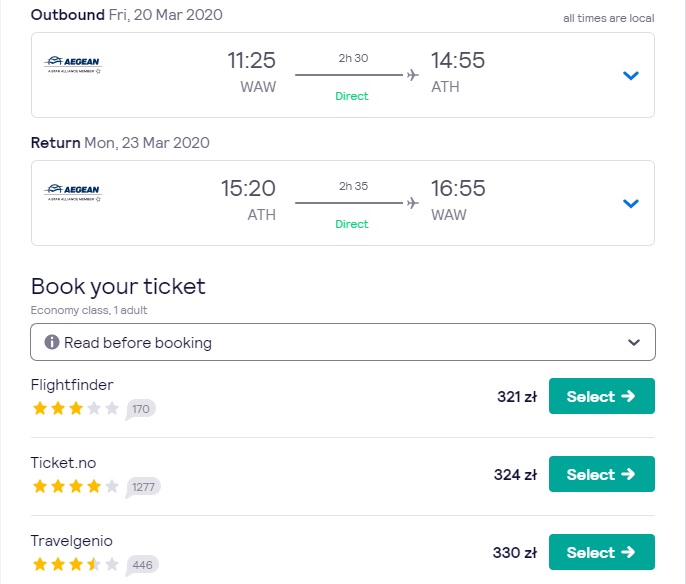Select the Flightfinder 321 zł offer
This screenshot has width=686, height=584.
[x=602, y=396]
